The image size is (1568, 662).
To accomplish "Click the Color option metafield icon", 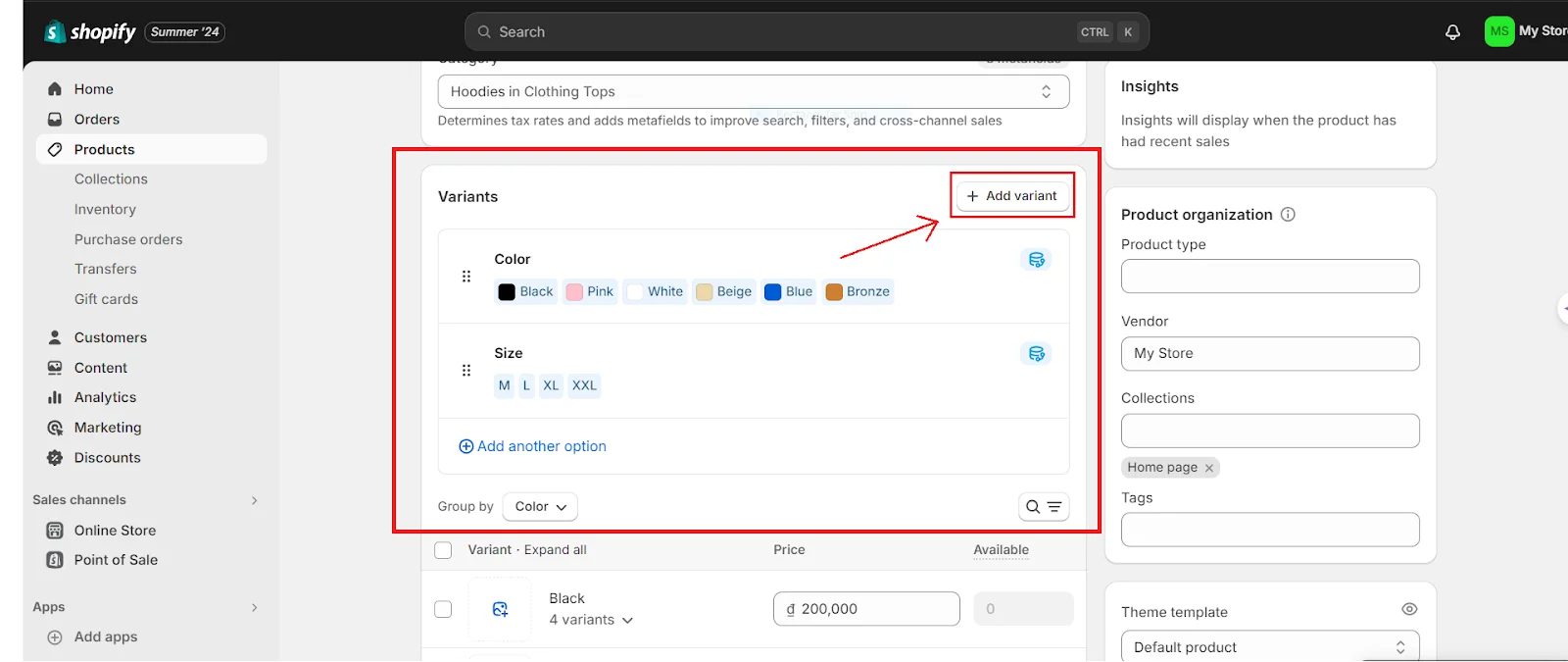I will (1036, 259).
